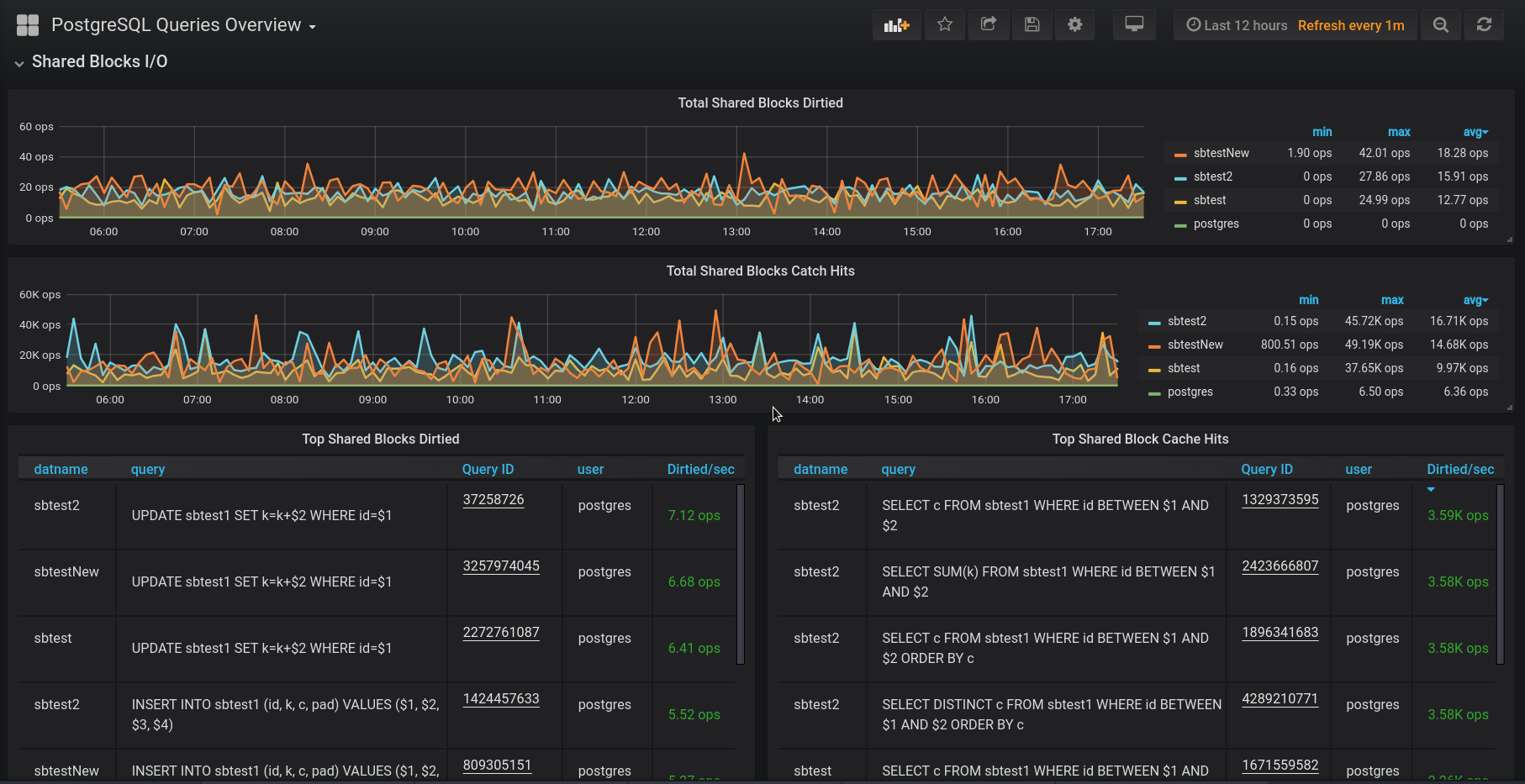Screen dimensions: 1525x784
Task: Toggle postgres series in Catch Hits legend
Action: pos(1190,392)
